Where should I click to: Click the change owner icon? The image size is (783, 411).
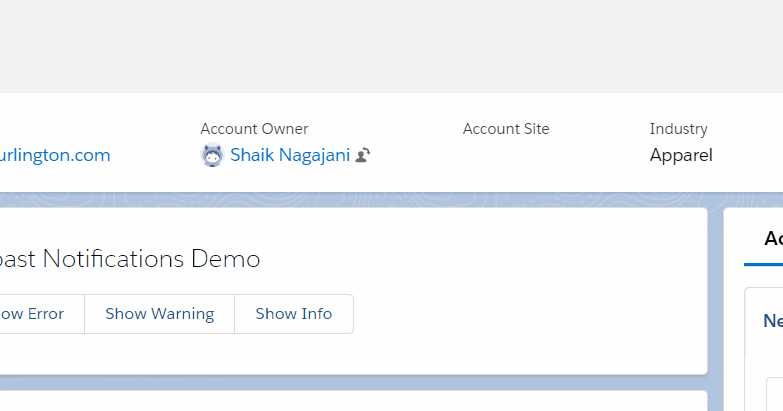(x=363, y=156)
